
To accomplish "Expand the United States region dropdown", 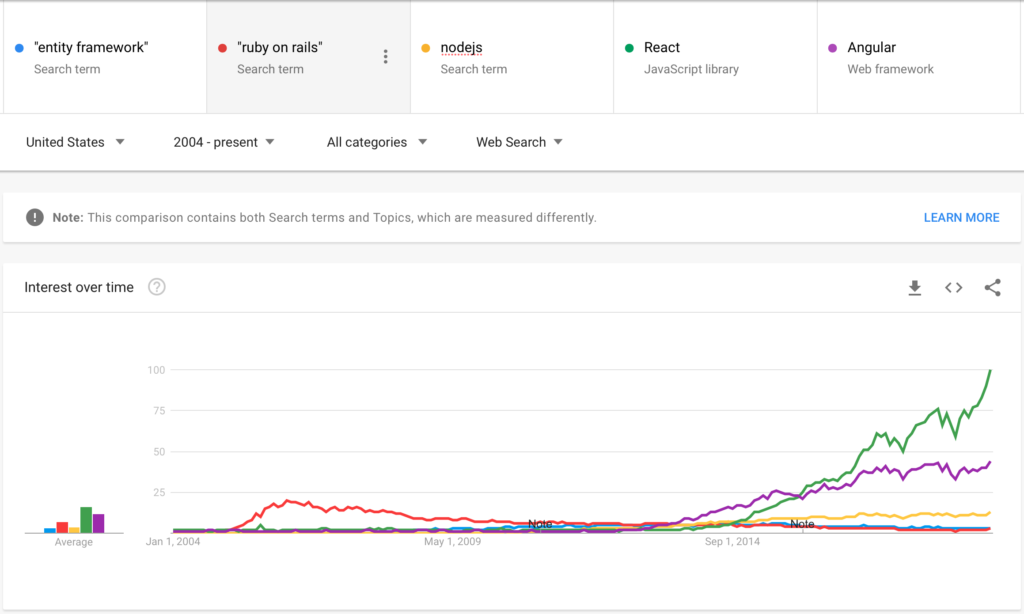I will [x=75, y=142].
